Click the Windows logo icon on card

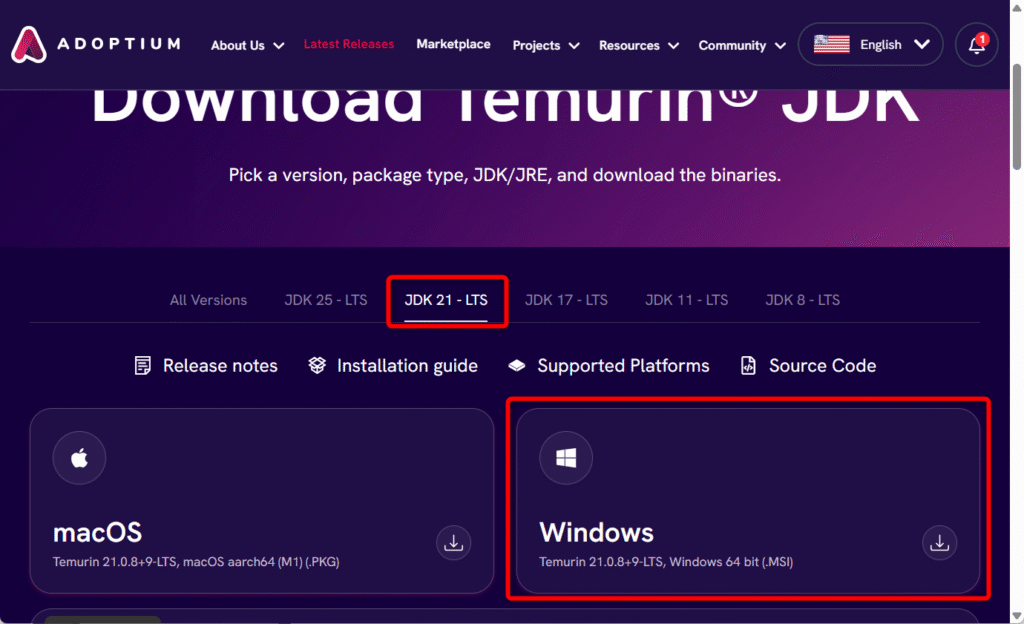[566, 459]
